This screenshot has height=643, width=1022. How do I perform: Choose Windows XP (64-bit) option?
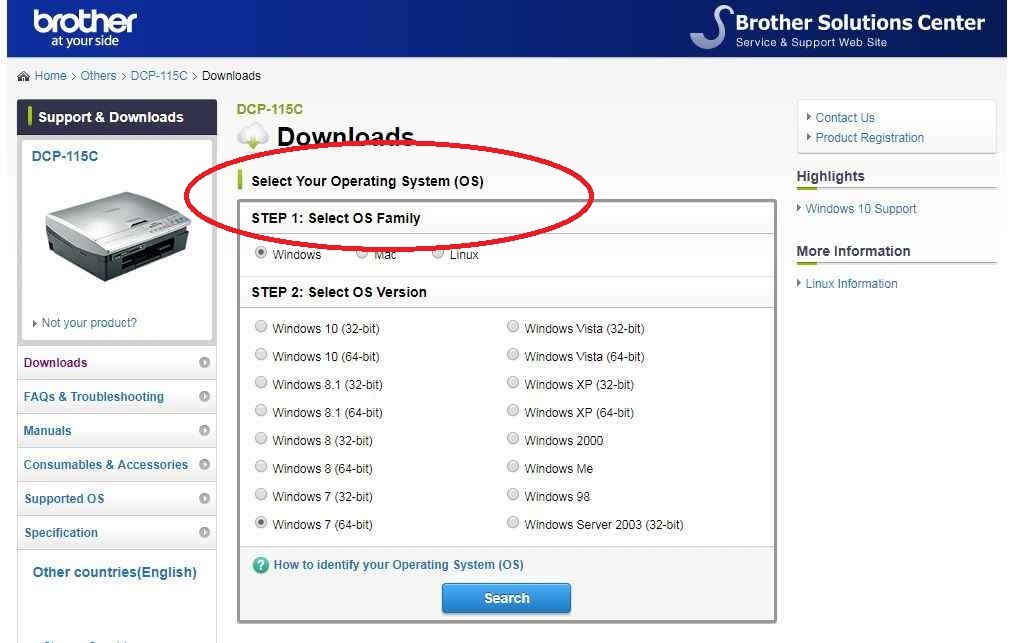pos(513,410)
